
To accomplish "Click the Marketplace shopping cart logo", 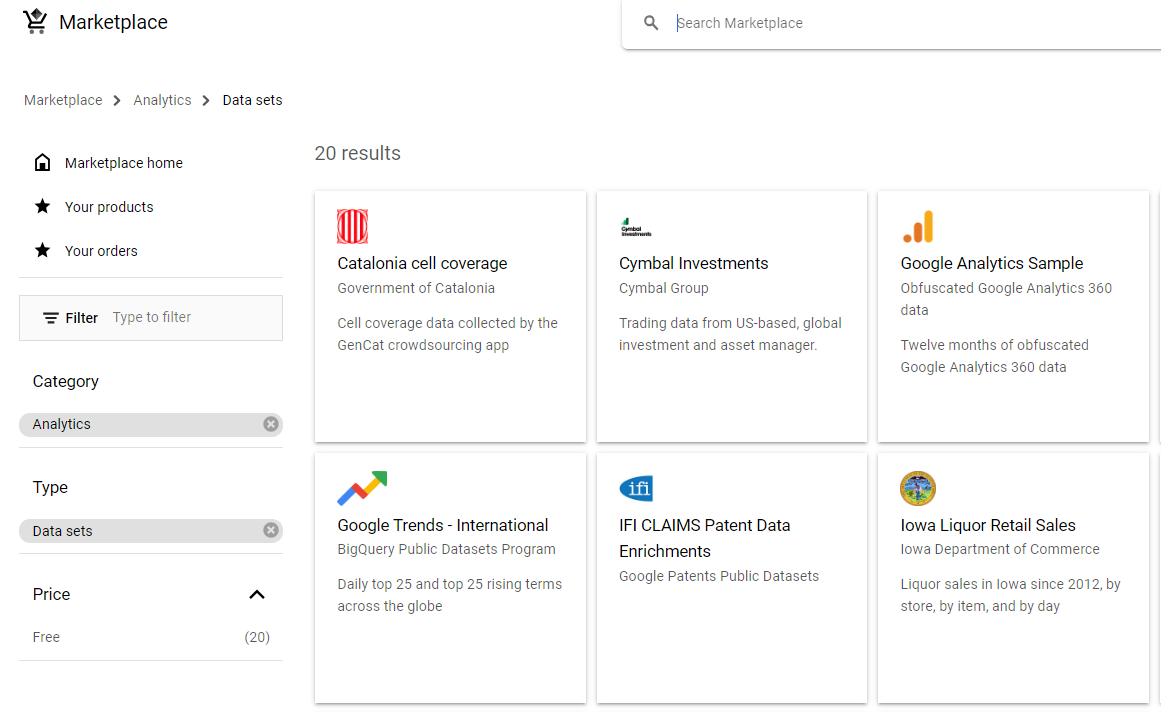I will (35, 20).
